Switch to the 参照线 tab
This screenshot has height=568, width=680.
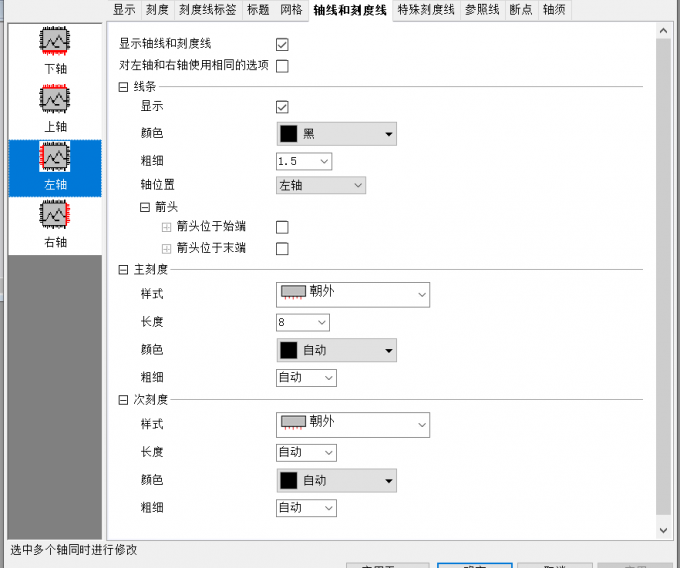482,10
